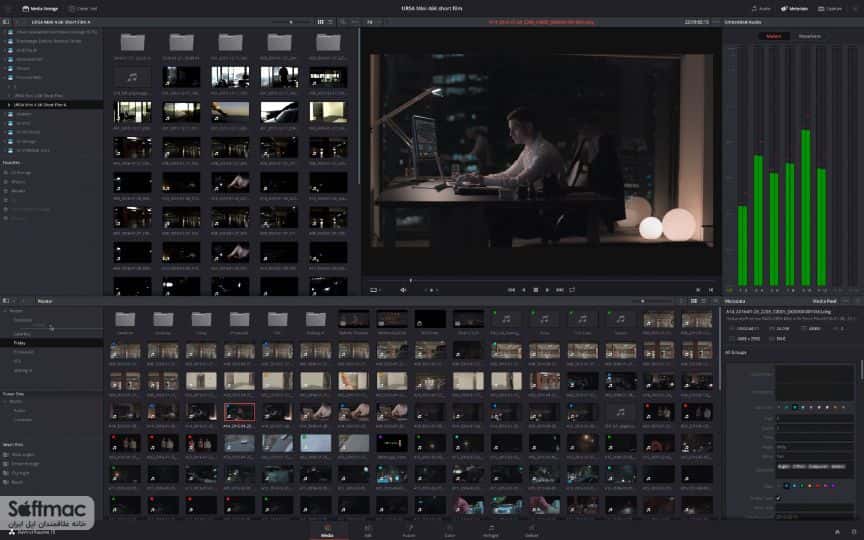864x540 pixels.
Task: Mute viewer audio with speaker icon
Action: (x=403, y=290)
